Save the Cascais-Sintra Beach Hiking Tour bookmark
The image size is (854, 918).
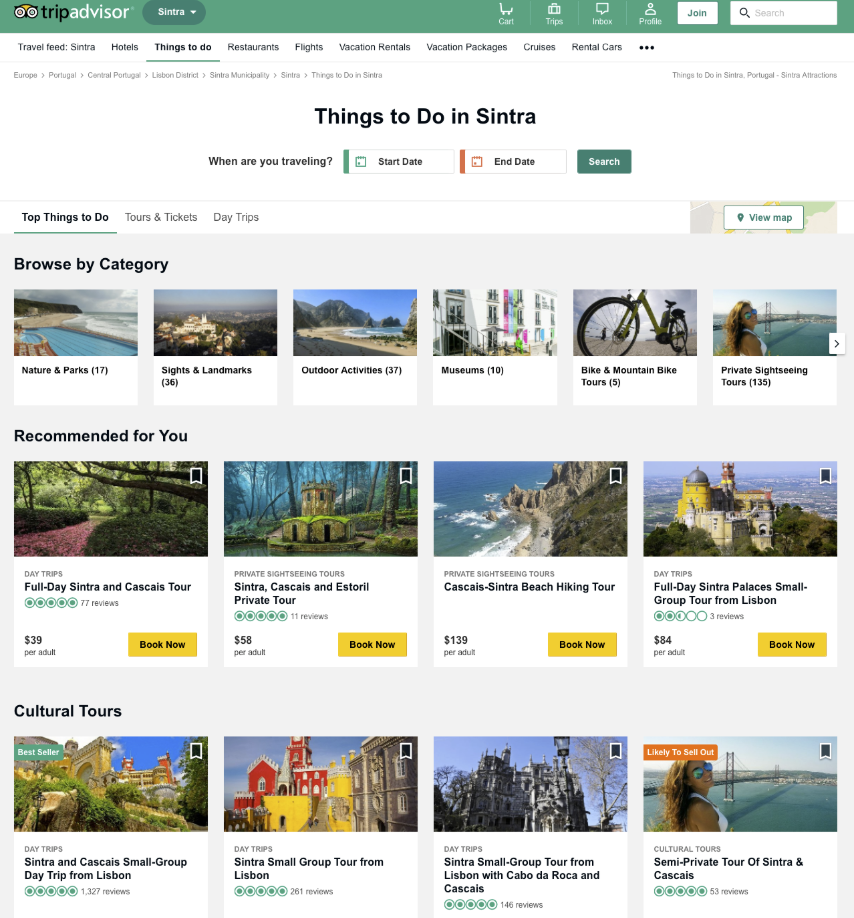point(616,476)
